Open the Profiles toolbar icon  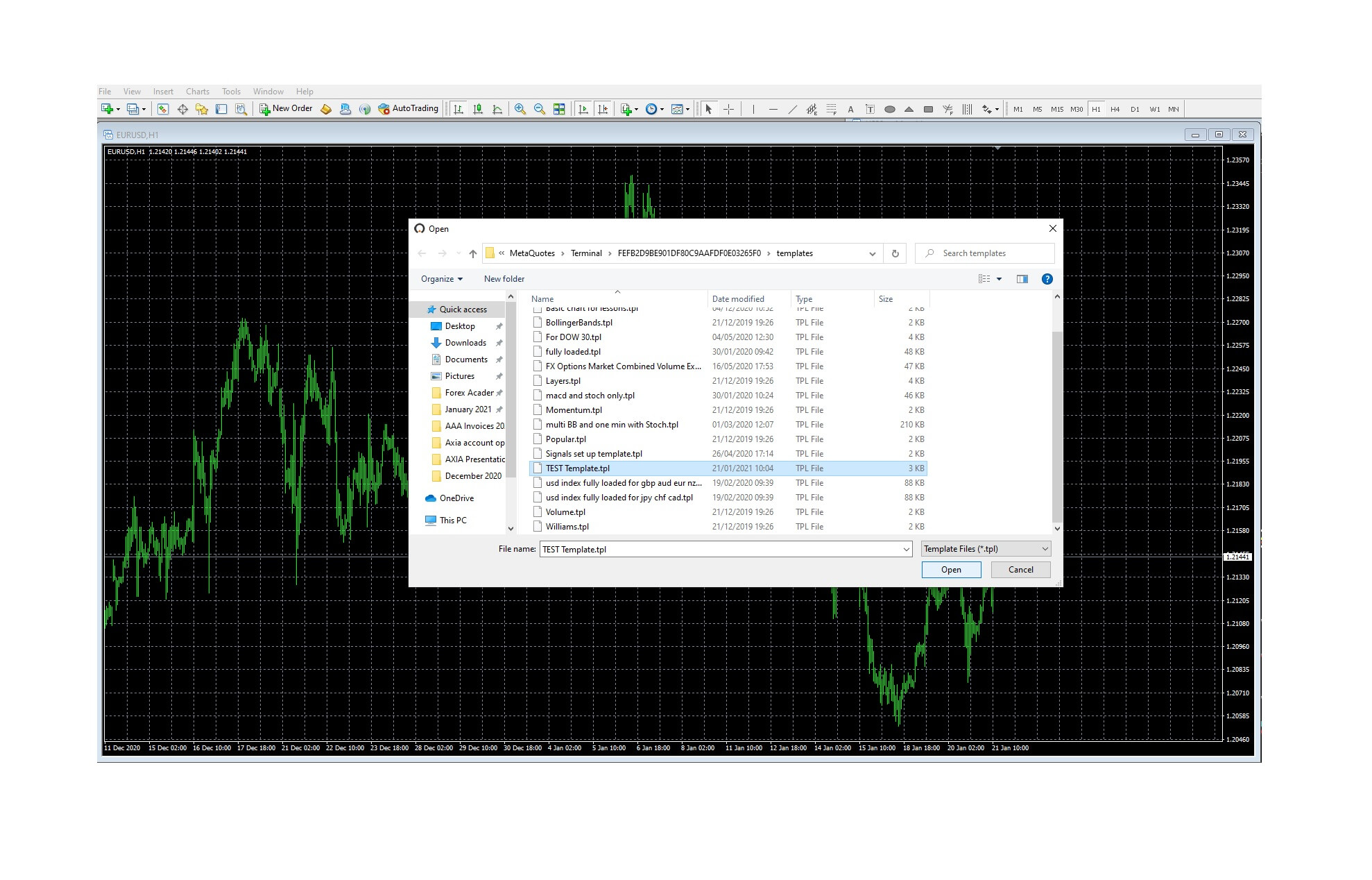click(132, 109)
